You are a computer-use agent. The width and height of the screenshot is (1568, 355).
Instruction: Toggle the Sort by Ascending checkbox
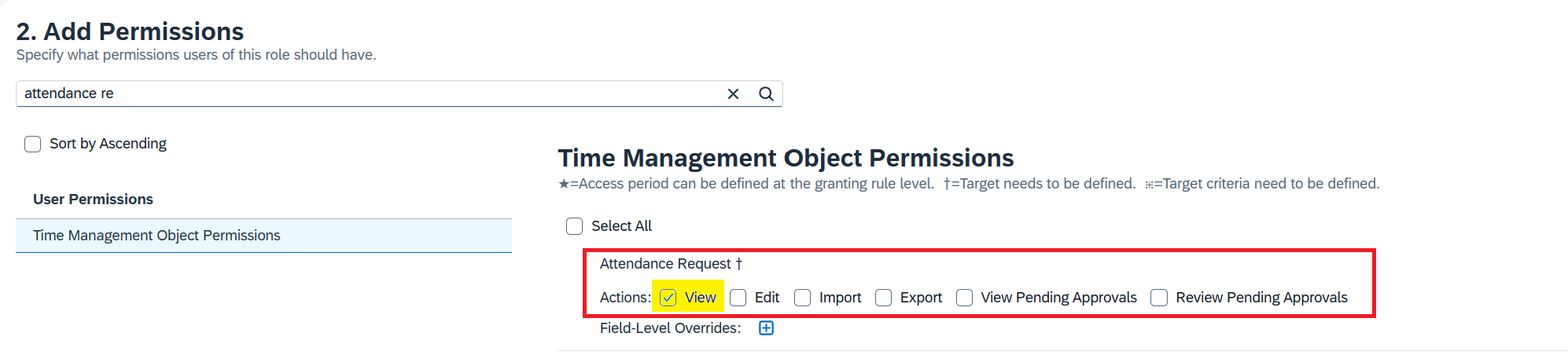coord(32,144)
